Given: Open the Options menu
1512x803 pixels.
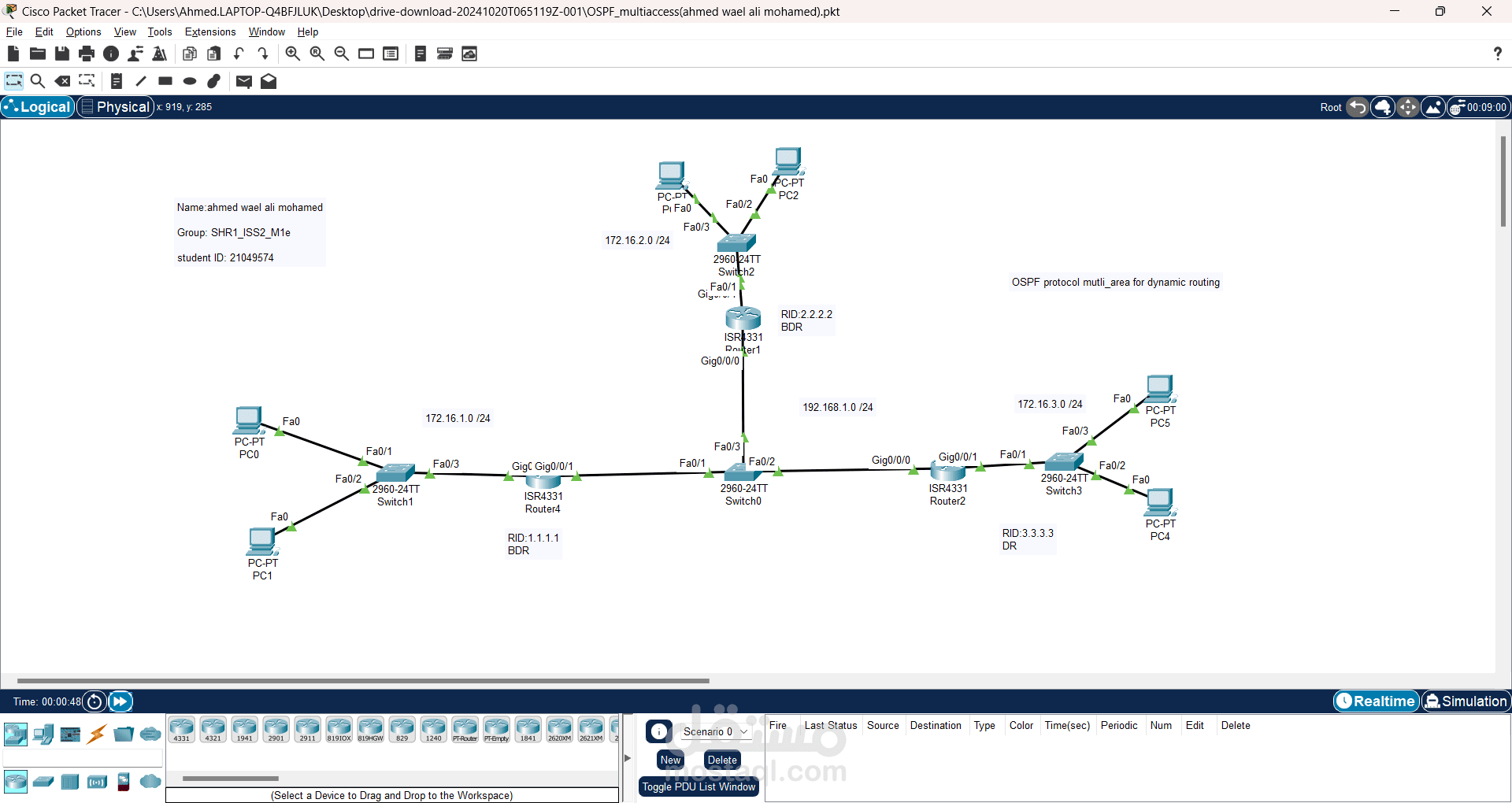Looking at the screenshot, I should [x=83, y=31].
